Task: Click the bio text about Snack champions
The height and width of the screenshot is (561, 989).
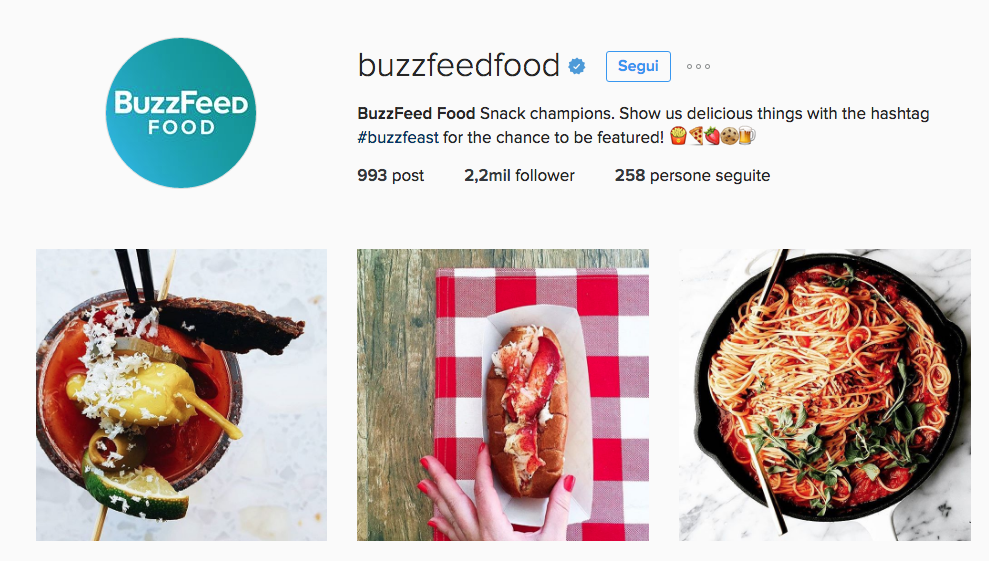Action: pos(643,125)
